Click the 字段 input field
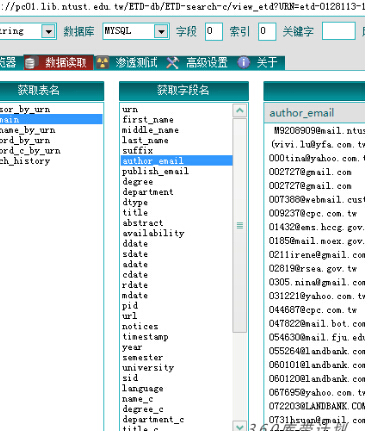Screen dimensions: 373x431 (x=214, y=31)
